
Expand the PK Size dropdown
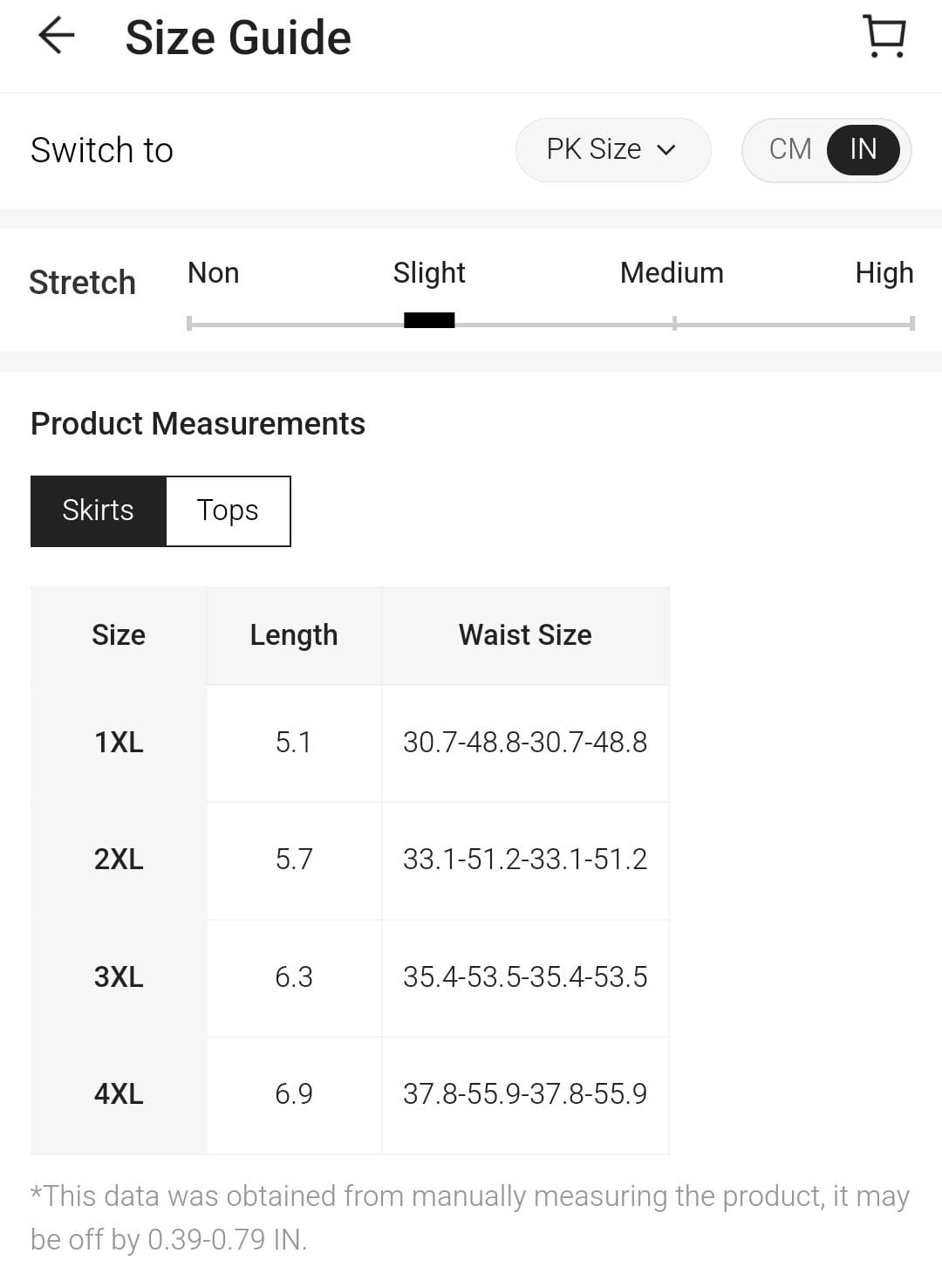pos(612,150)
